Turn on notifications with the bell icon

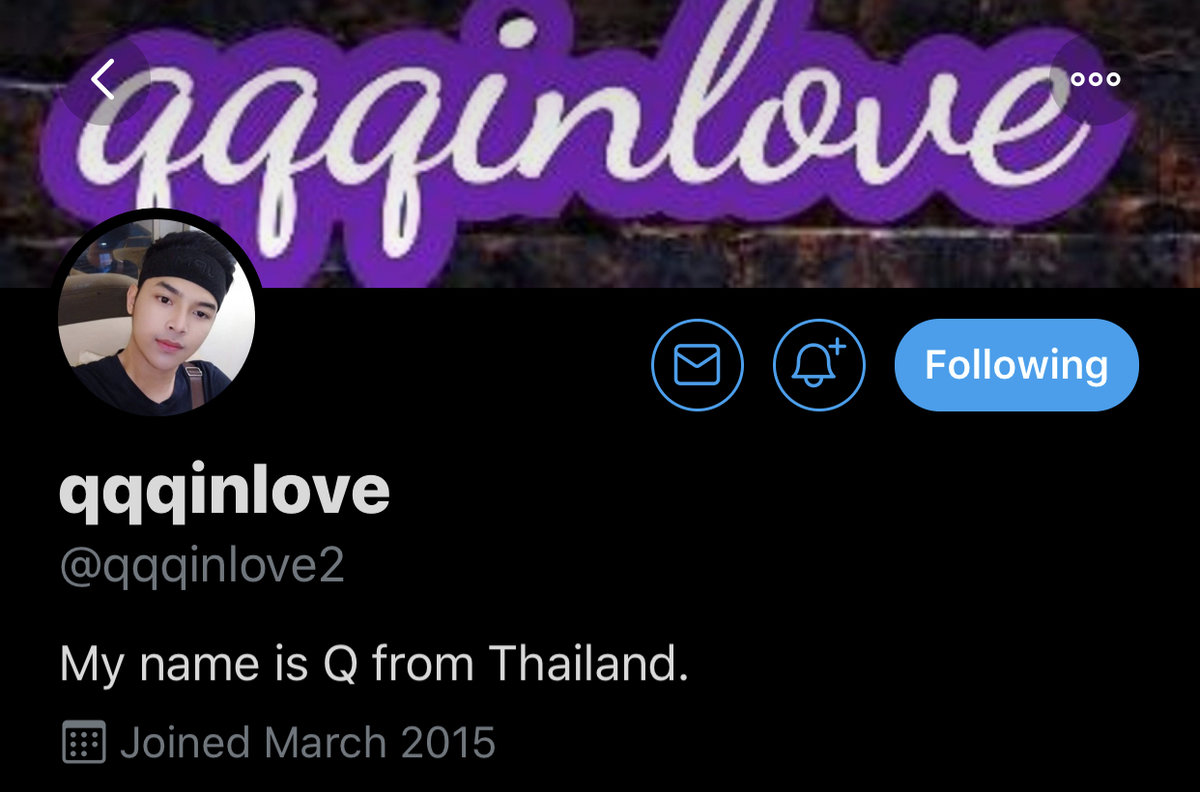pos(819,365)
